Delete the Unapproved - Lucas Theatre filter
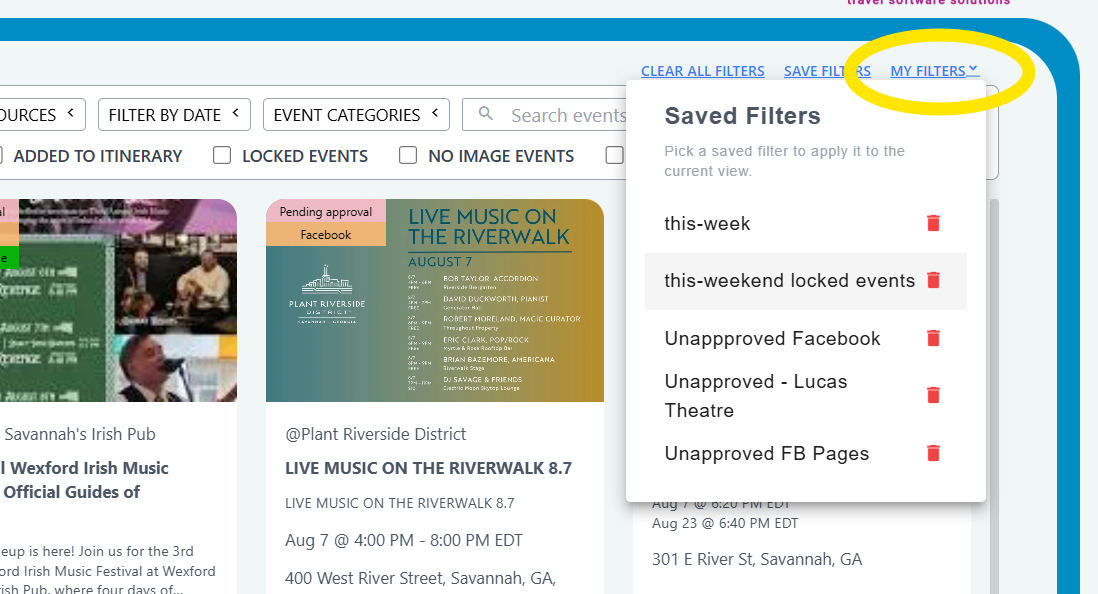1098x594 pixels. (x=933, y=395)
